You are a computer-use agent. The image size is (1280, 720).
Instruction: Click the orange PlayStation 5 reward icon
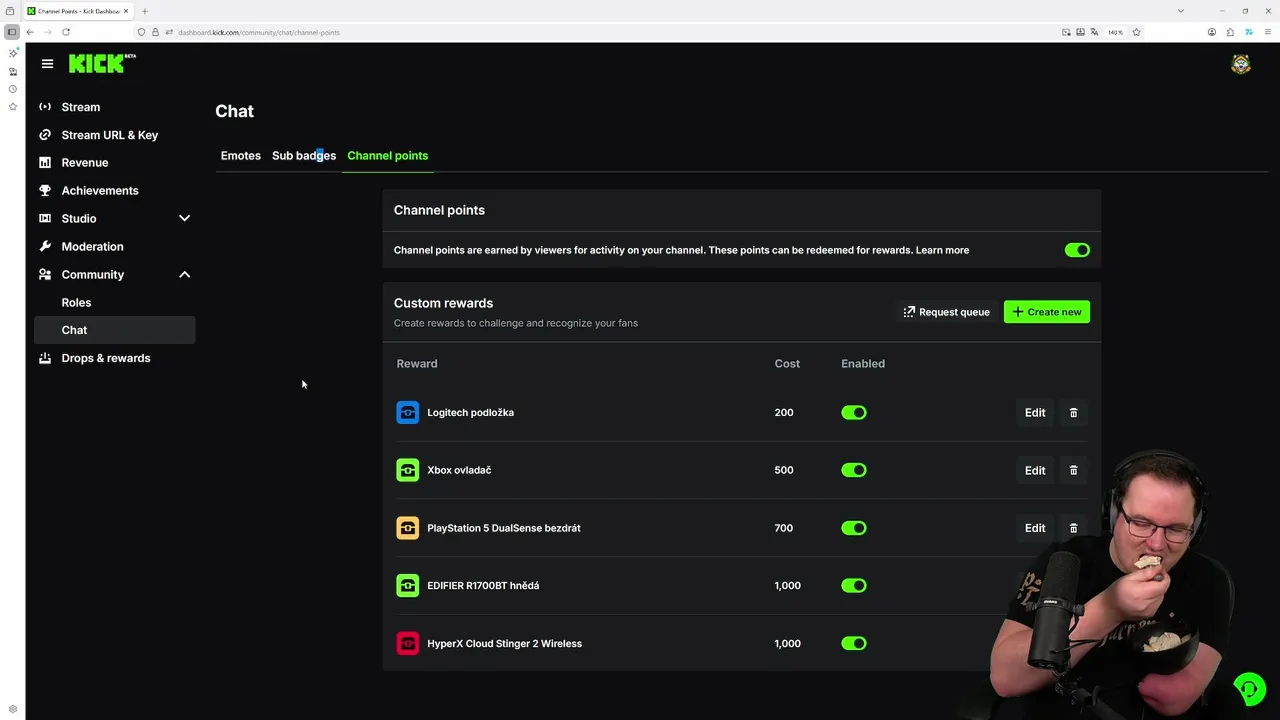point(407,528)
